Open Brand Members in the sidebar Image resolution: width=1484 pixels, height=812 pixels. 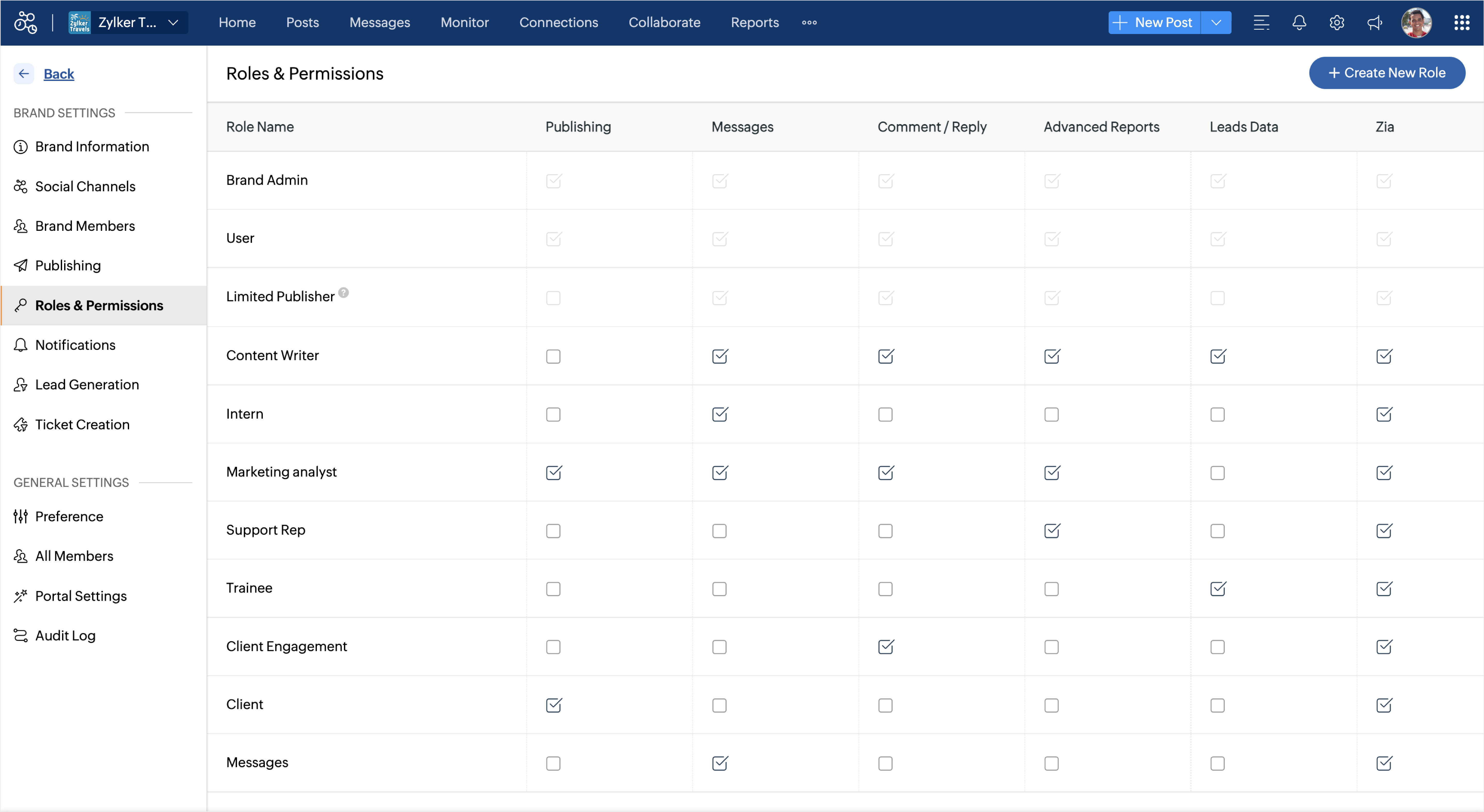85,226
